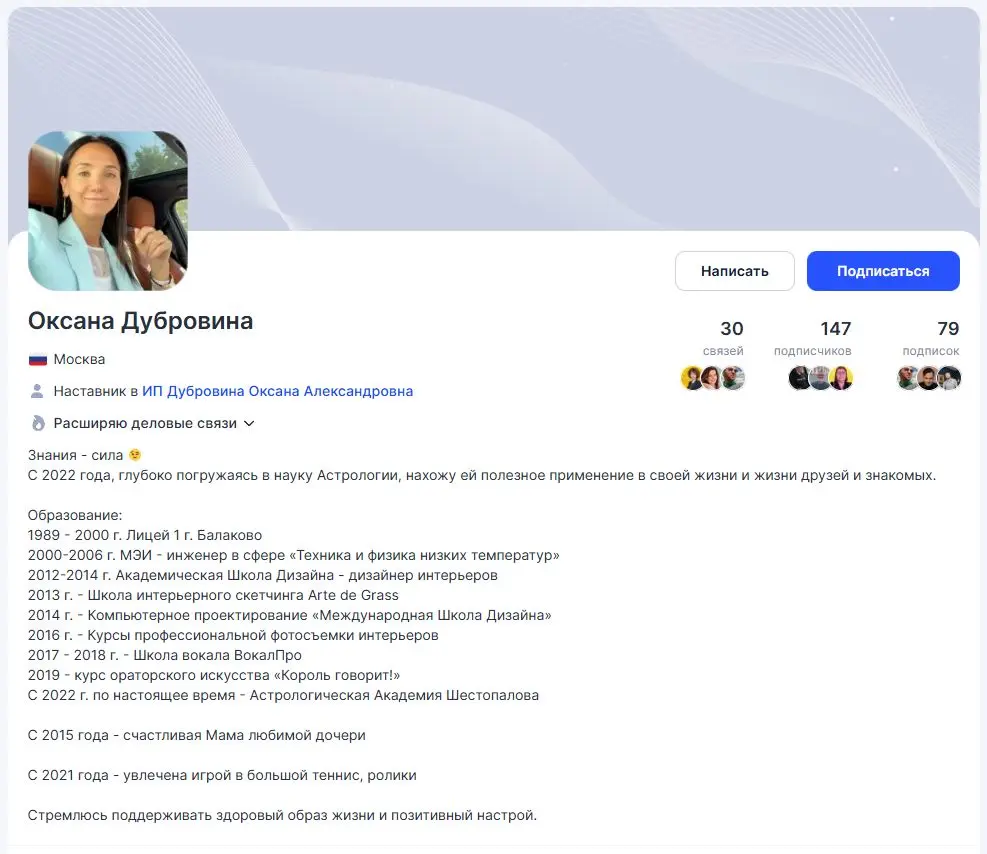Click the person icon beside the Наставник line
The width and height of the screenshot is (987, 854).
point(36,391)
